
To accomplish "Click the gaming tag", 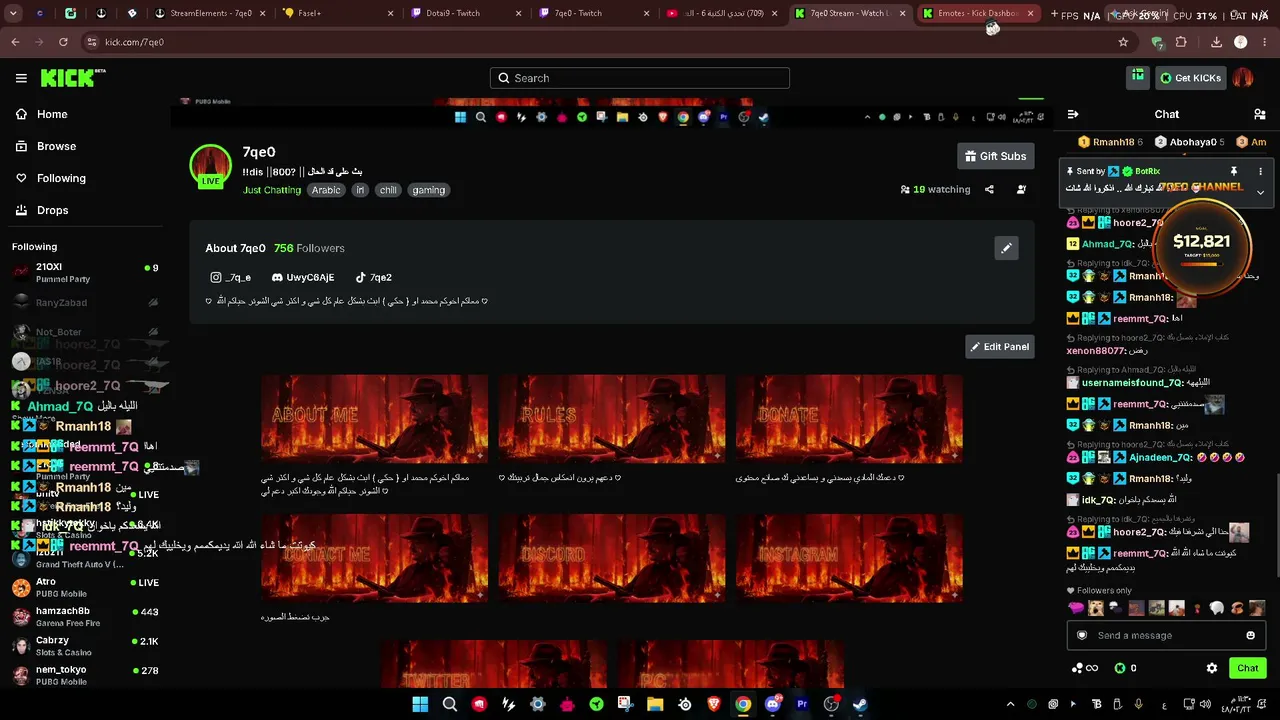I will point(428,190).
